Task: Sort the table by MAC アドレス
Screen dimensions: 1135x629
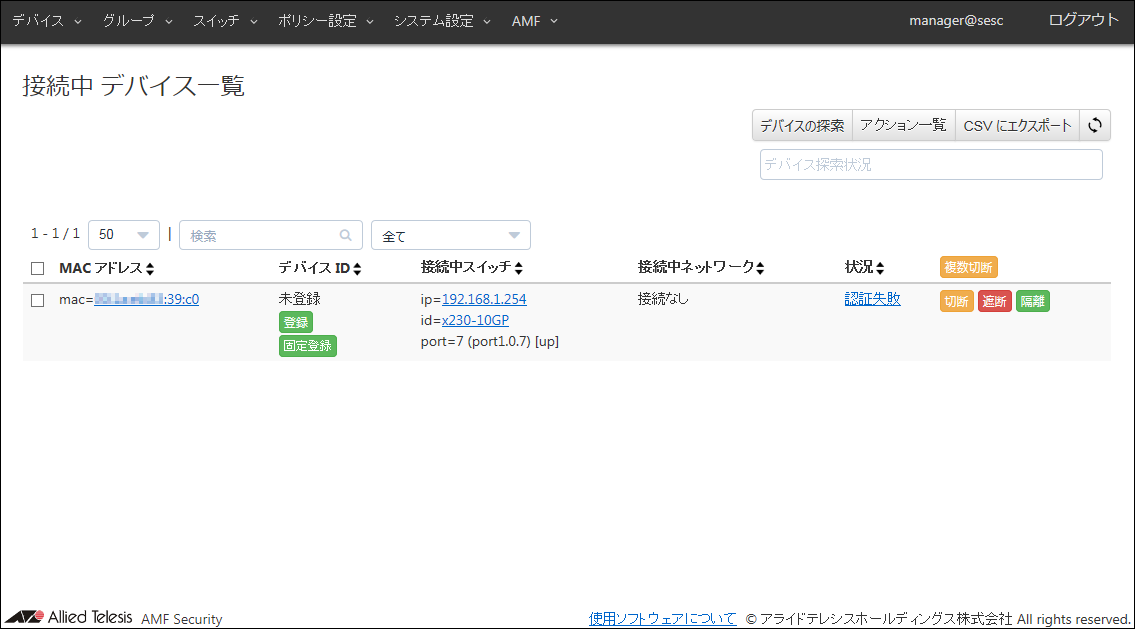Action: click(148, 267)
